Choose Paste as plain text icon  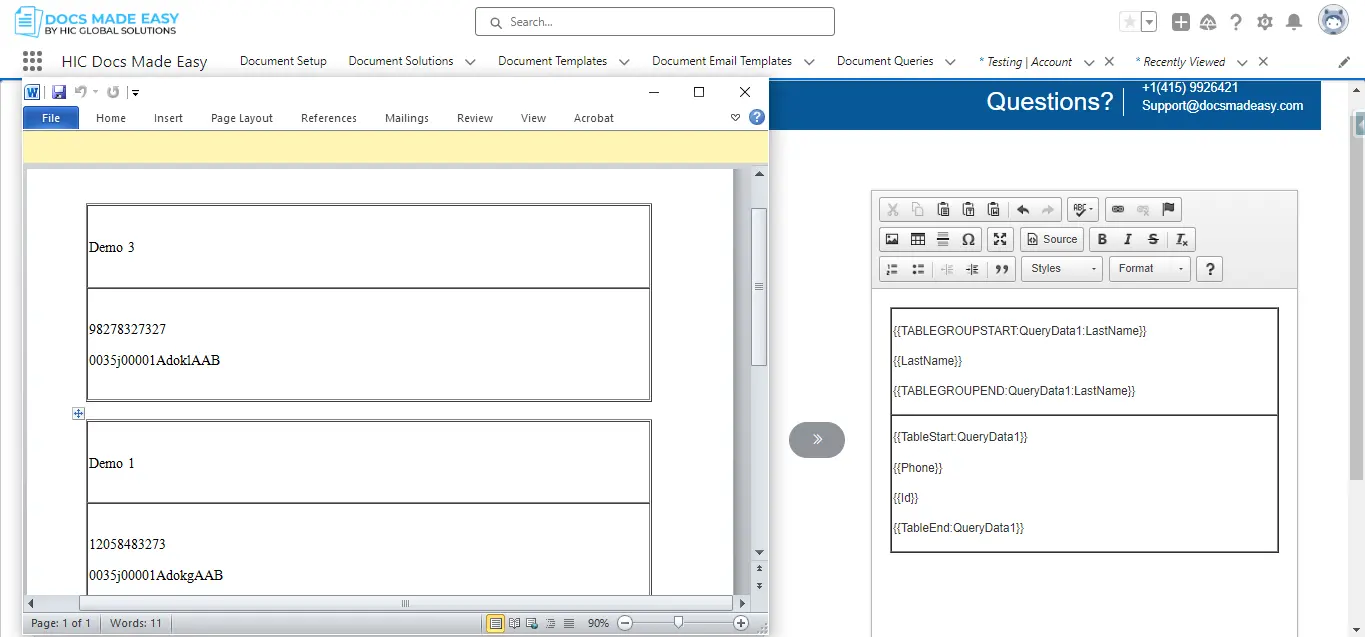click(x=968, y=210)
